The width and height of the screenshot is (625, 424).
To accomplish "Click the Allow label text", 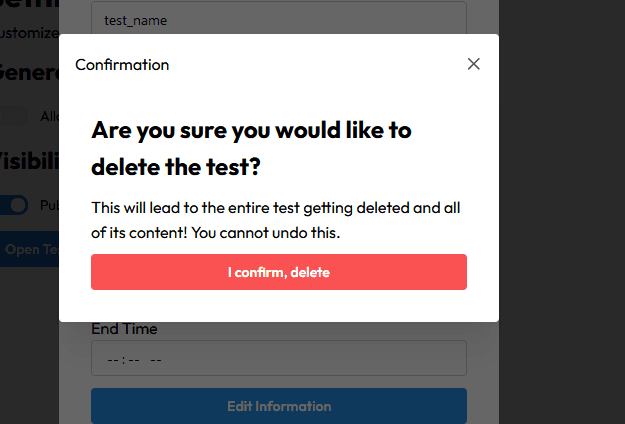I will point(49,116).
